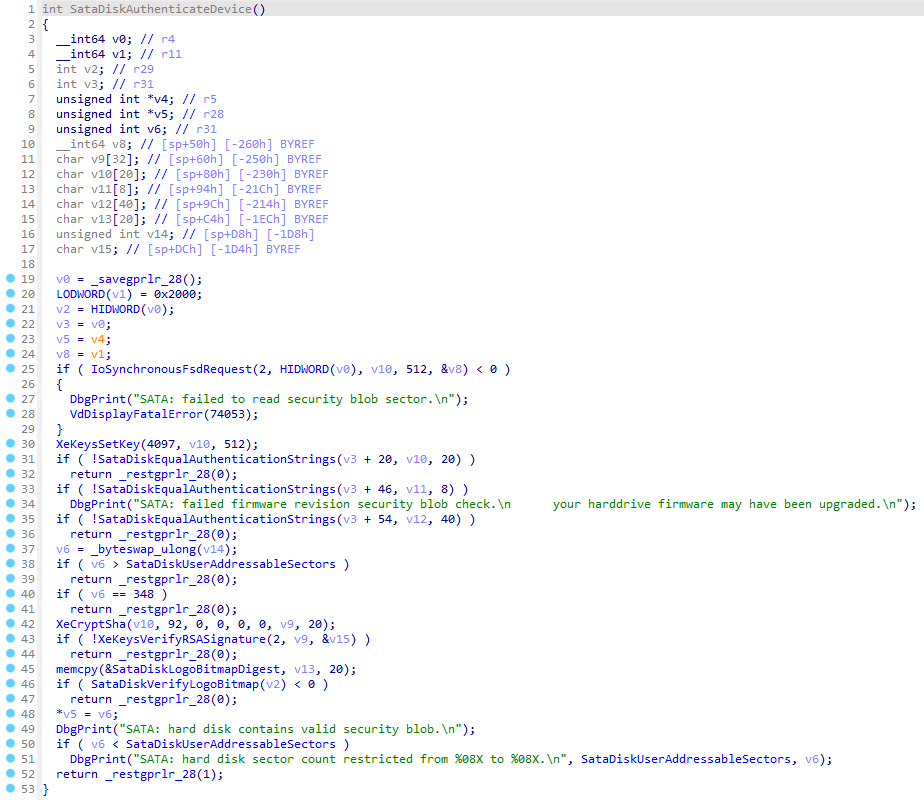924x800 pixels.
Task: Click _byteswap_ulong function name
Action: point(143,549)
